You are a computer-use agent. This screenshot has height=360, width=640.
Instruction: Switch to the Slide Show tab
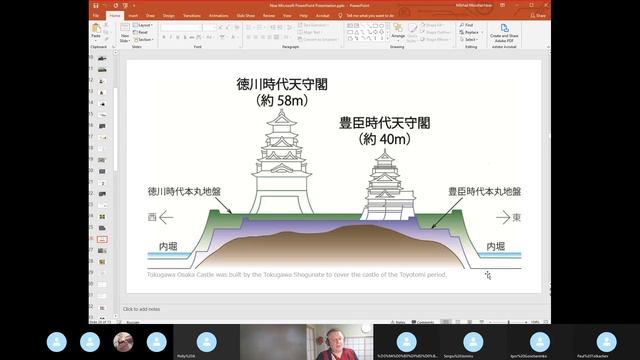coord(245,16)
